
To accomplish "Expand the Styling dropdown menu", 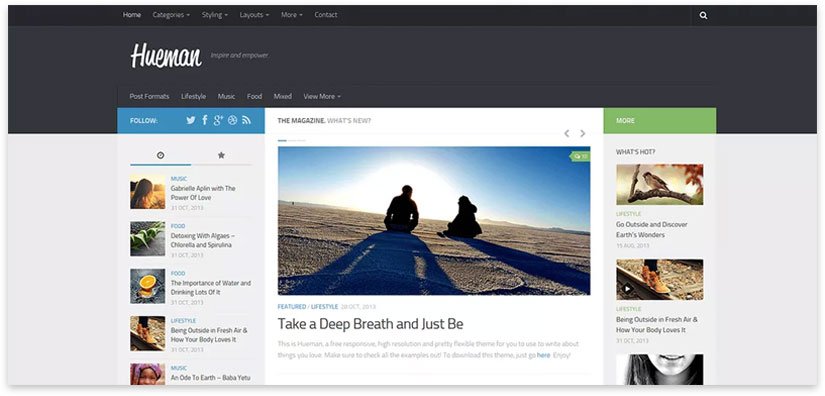I will [215, 15].
